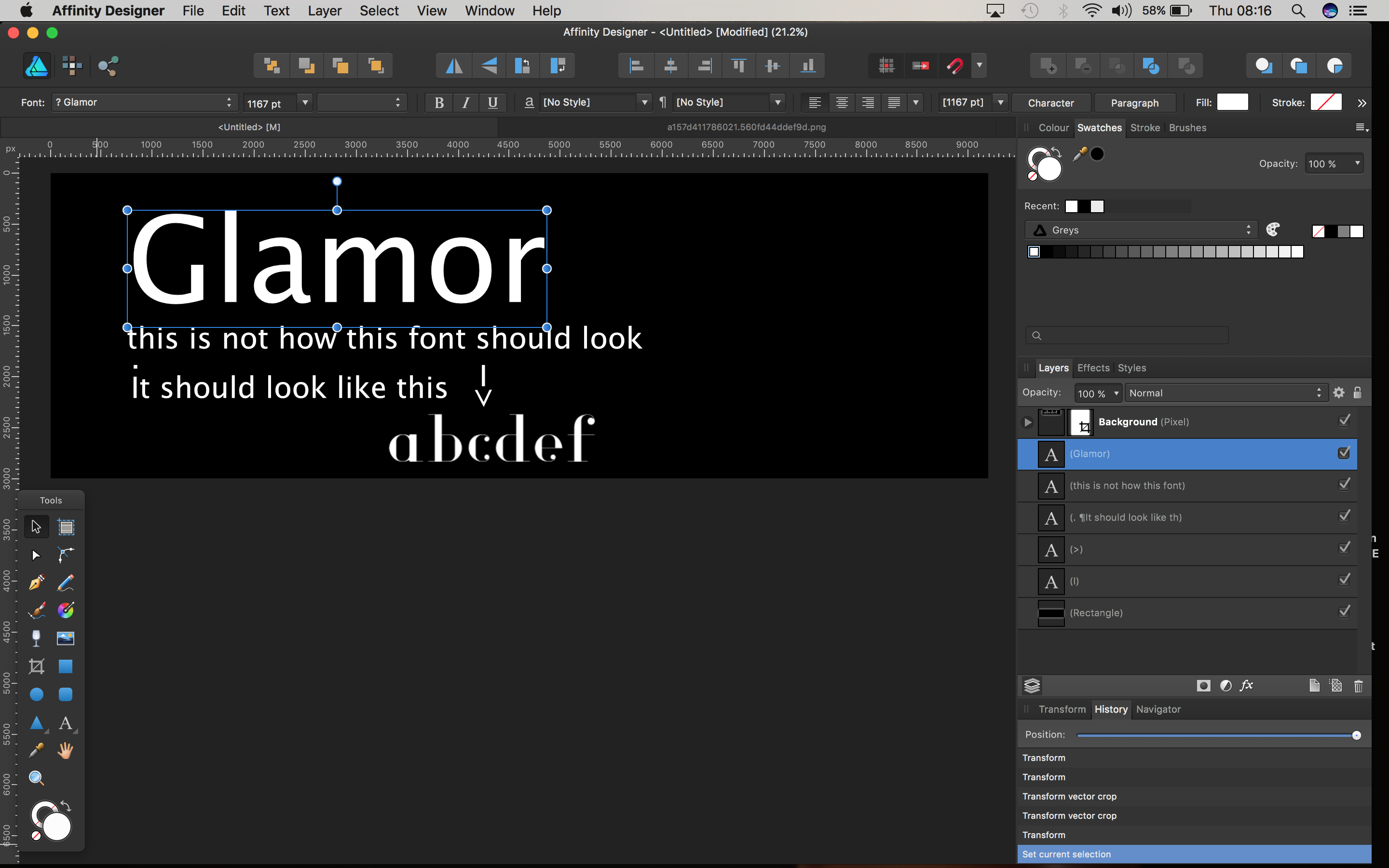Toggle visibility of the Rectangle layer

click(x=1344, y=611)
